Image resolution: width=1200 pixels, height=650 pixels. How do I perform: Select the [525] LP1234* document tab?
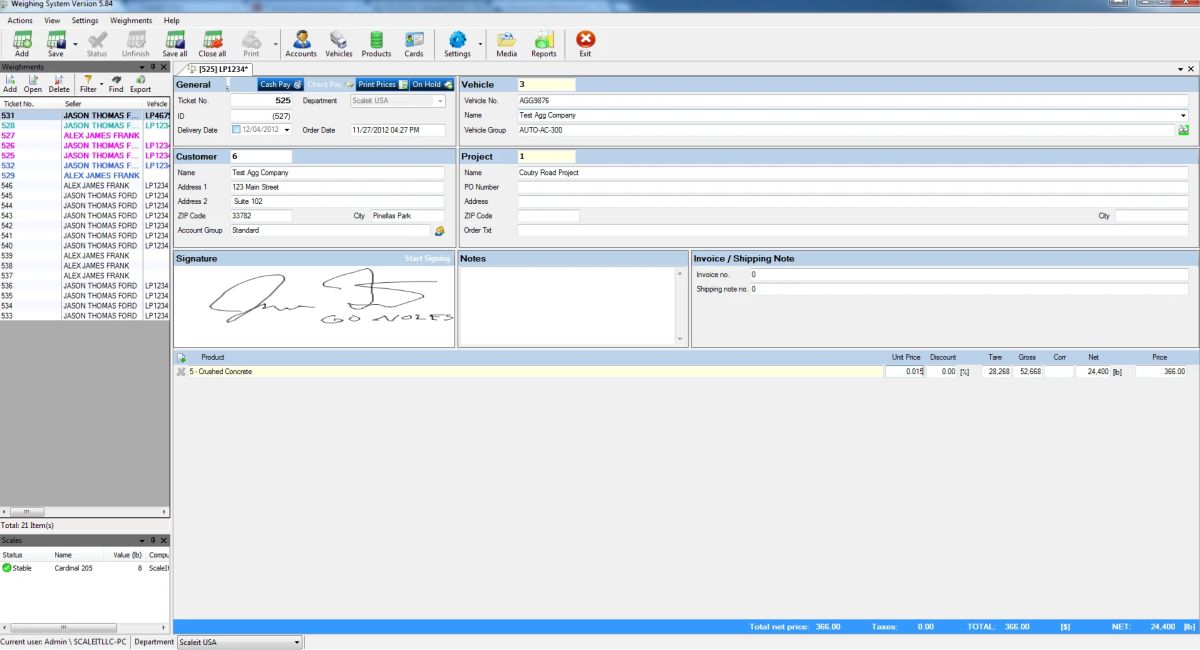point(218,69)
